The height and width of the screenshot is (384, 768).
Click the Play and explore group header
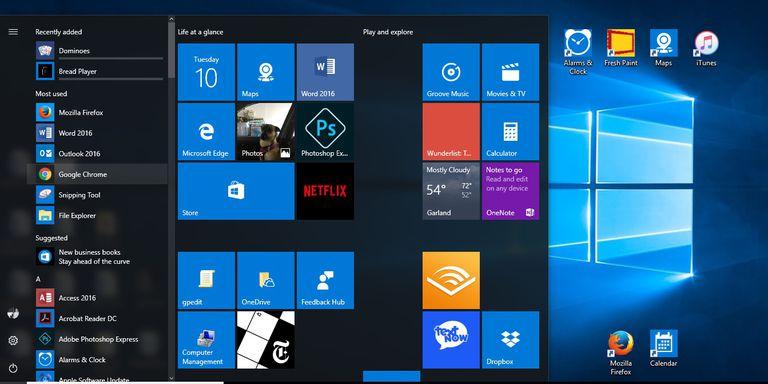tap(388, 32)
